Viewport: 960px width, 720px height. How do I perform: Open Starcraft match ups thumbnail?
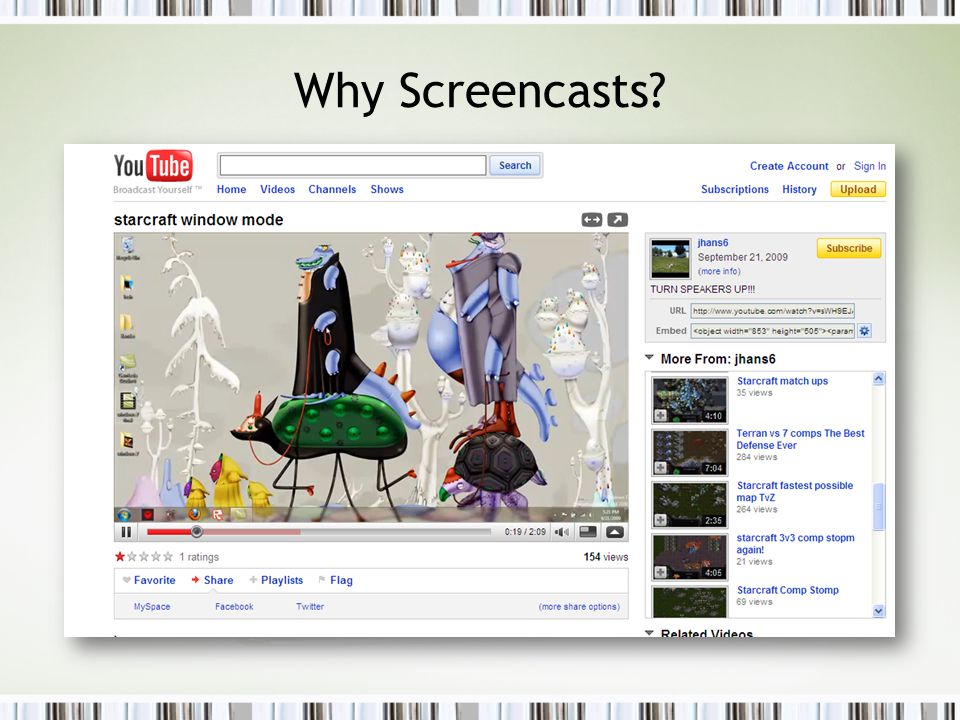point(689,400)
